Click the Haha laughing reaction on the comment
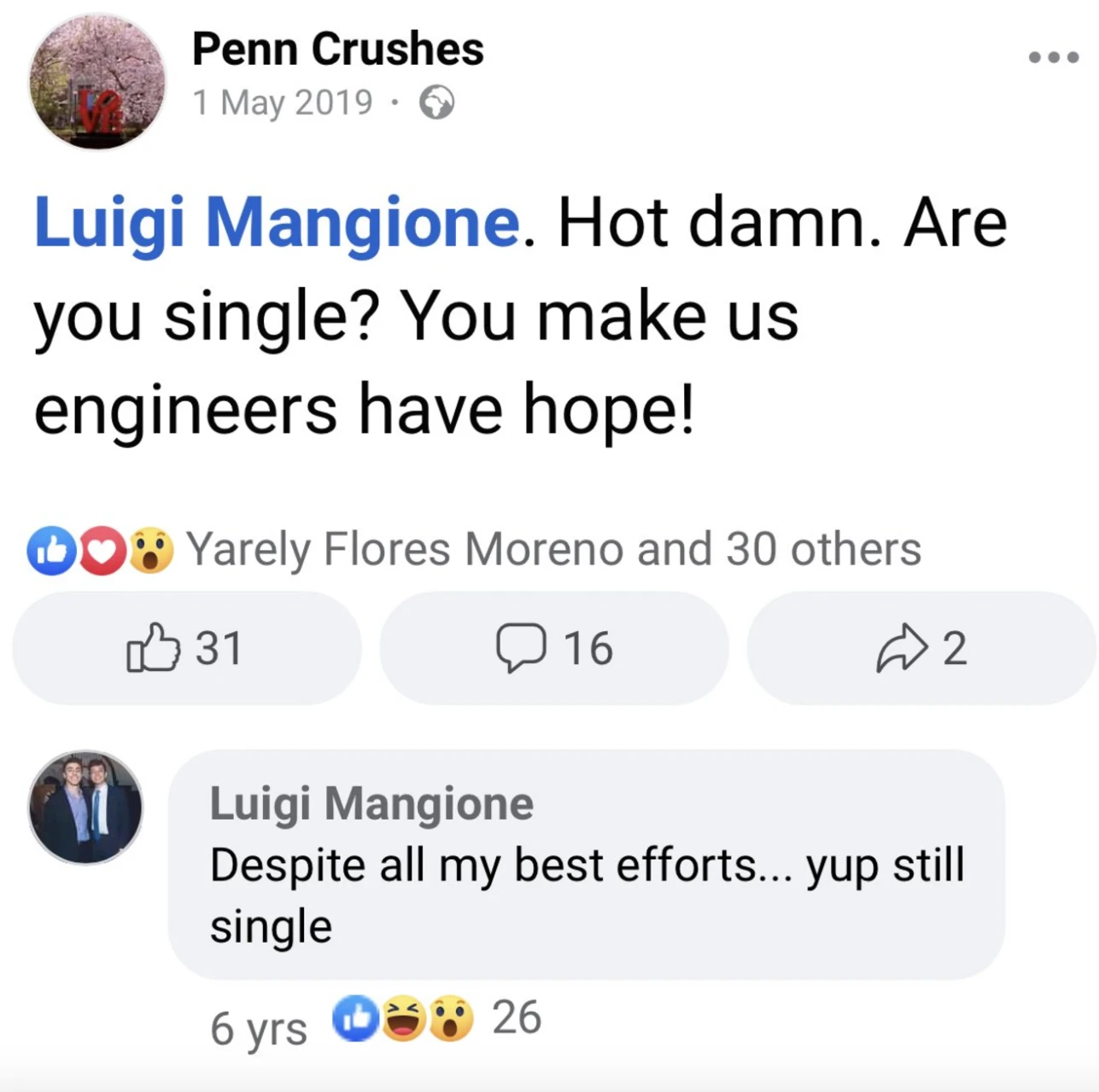This screenshot has height=1092, width=1099. coord(403,1018)
